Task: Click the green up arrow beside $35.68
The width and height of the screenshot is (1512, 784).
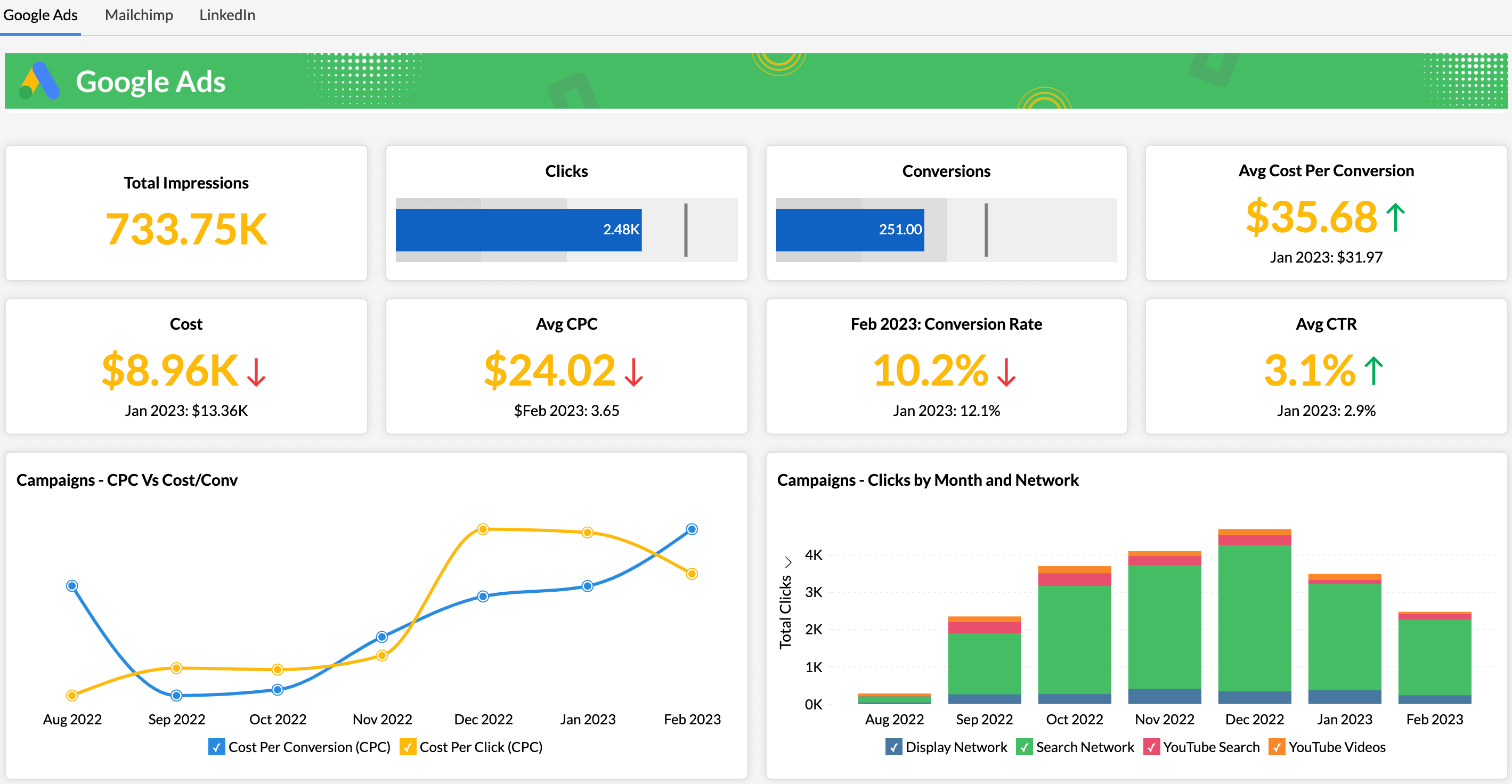Action: click(1395, 217)
